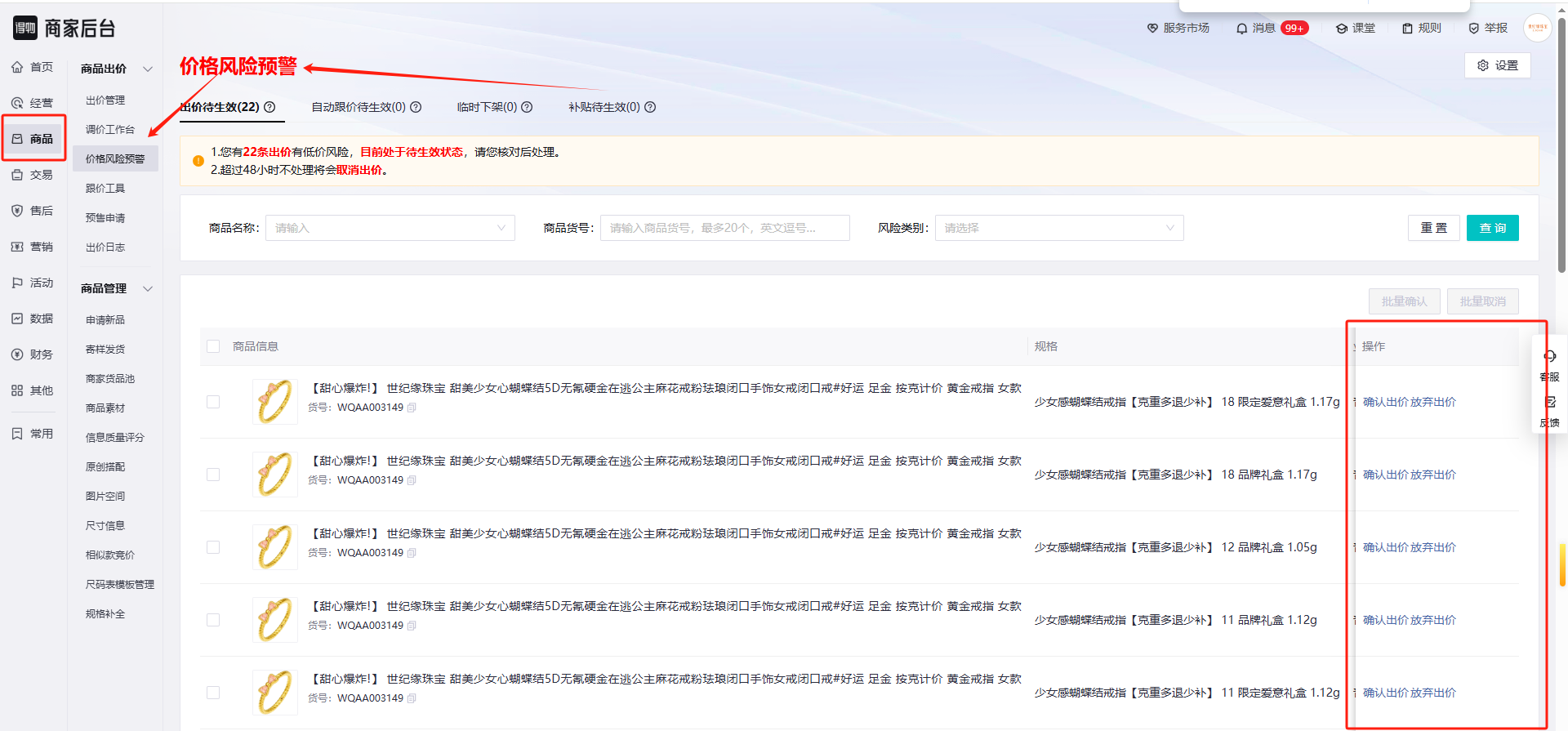Open the 数据 data icon in sidebar

[17, 319]
